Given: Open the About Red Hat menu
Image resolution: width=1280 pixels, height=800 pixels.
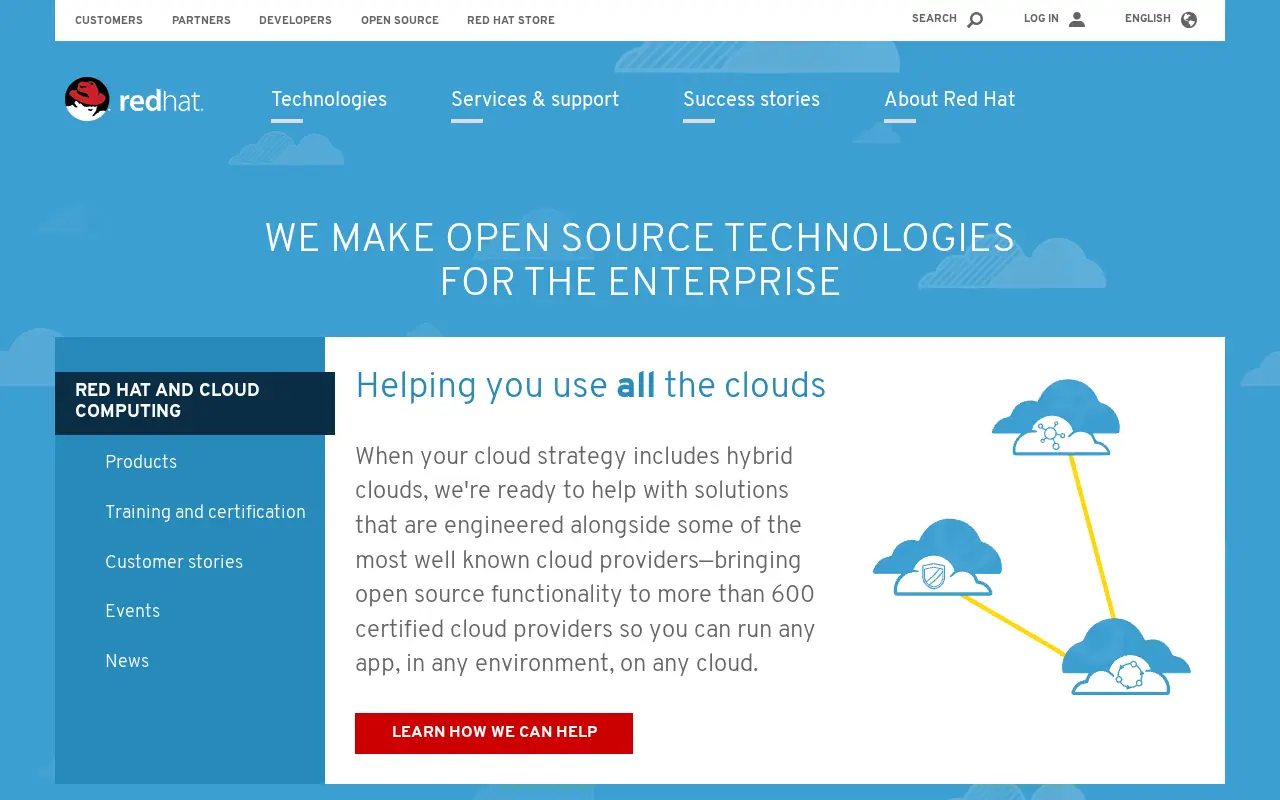Looking at the screenshot, I should coord(949,99).
